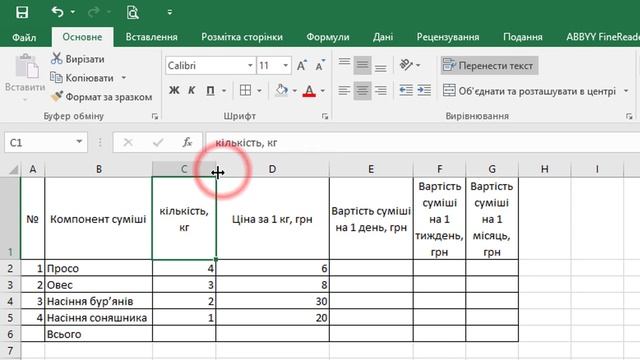The width and height of the screenshot is (640, 360).
Task: Click the Select All corner triangle
Action: click(13, 169)
